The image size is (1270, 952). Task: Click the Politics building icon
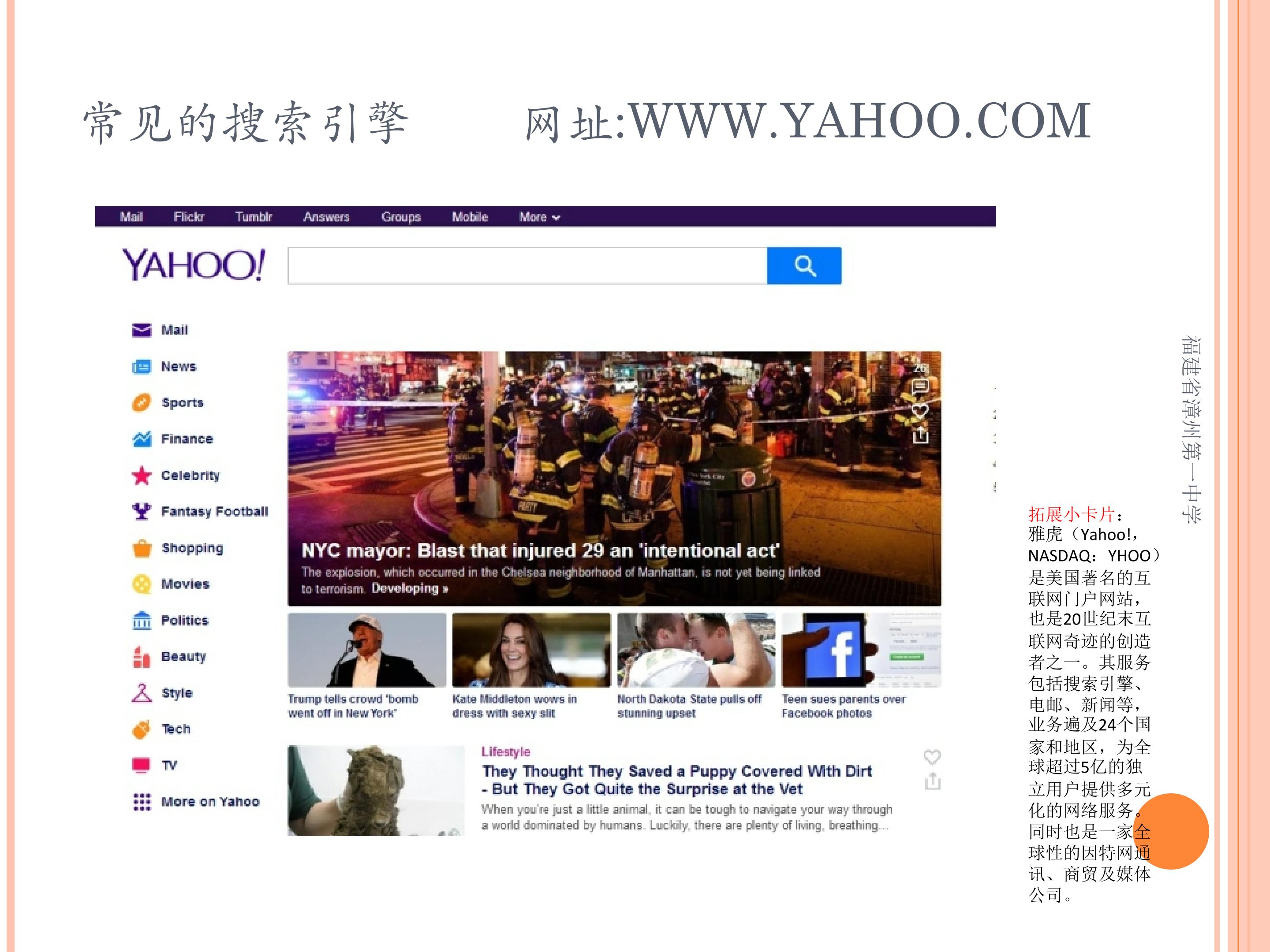pos(141,620)
